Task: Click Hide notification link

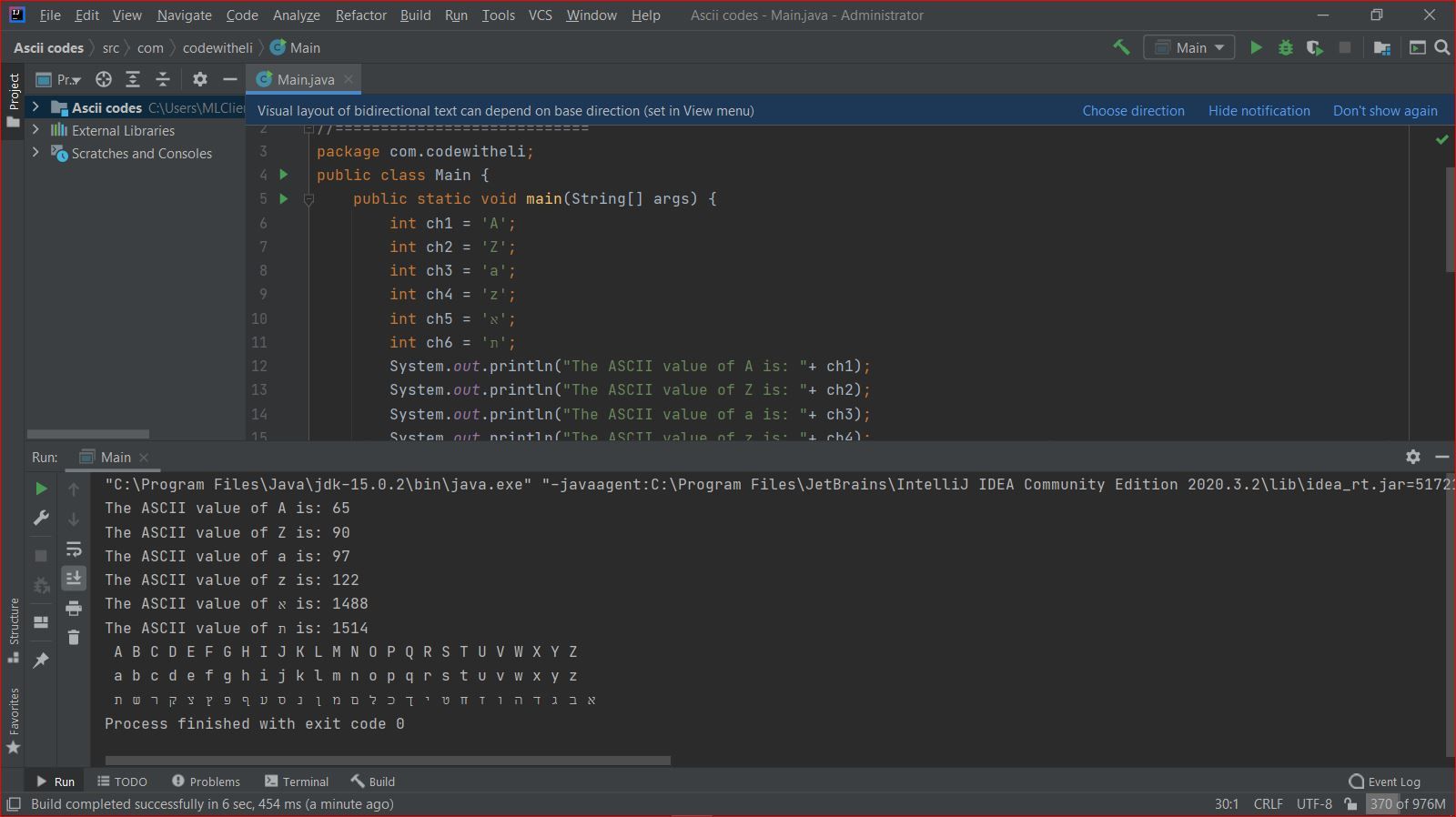Action: (x=1259, y=110)
